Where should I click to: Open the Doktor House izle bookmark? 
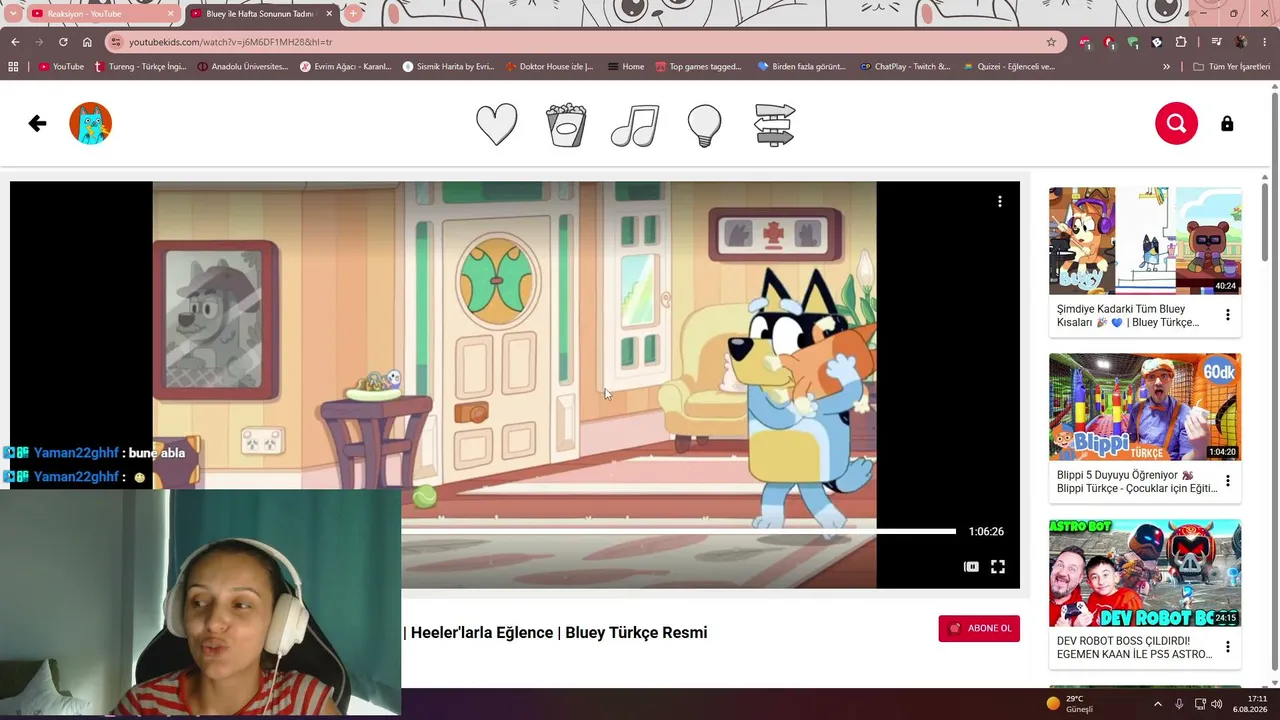pyautogui.click(x=549, y=67)
